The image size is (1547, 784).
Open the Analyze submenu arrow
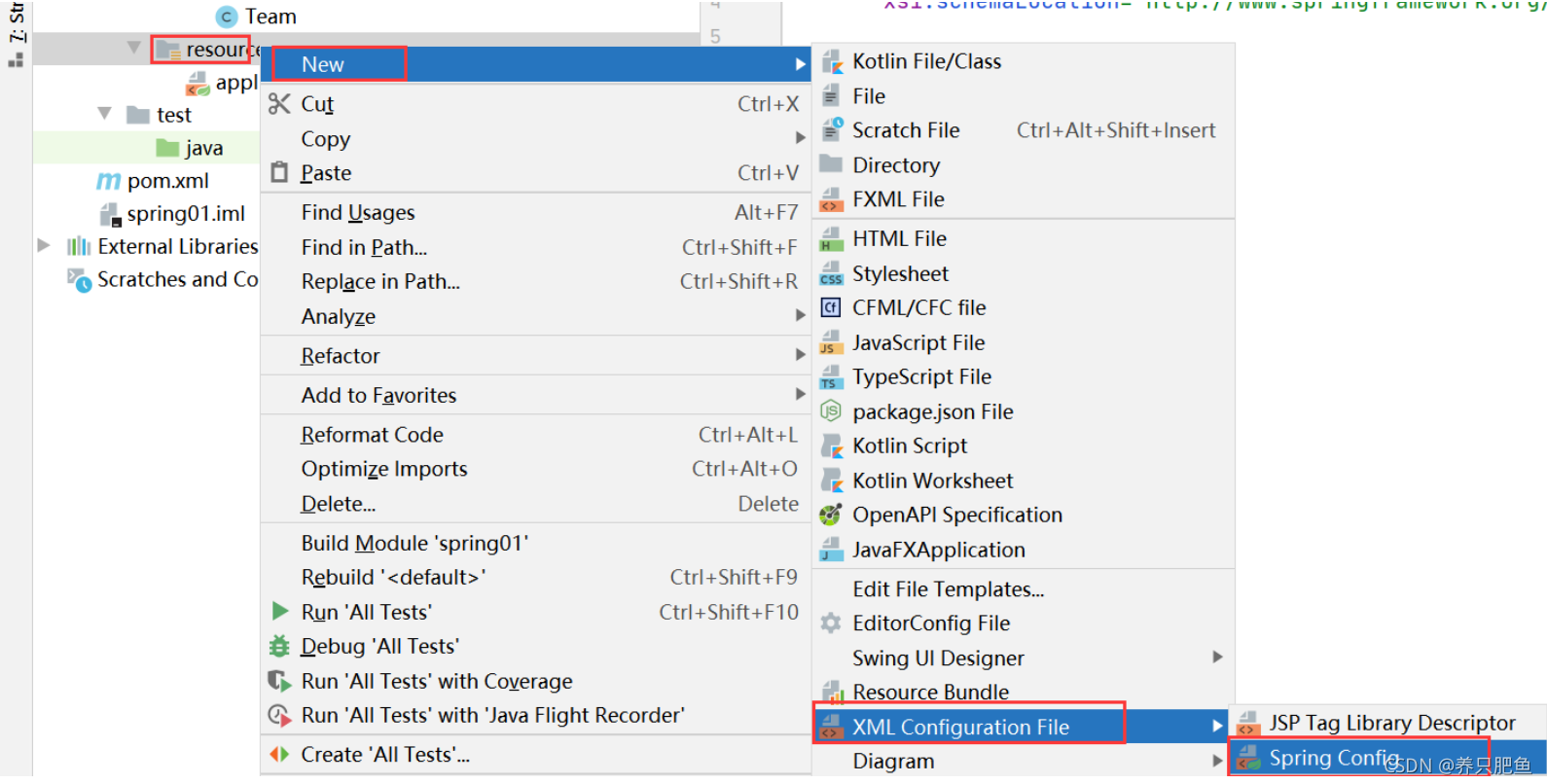(801, 316)
